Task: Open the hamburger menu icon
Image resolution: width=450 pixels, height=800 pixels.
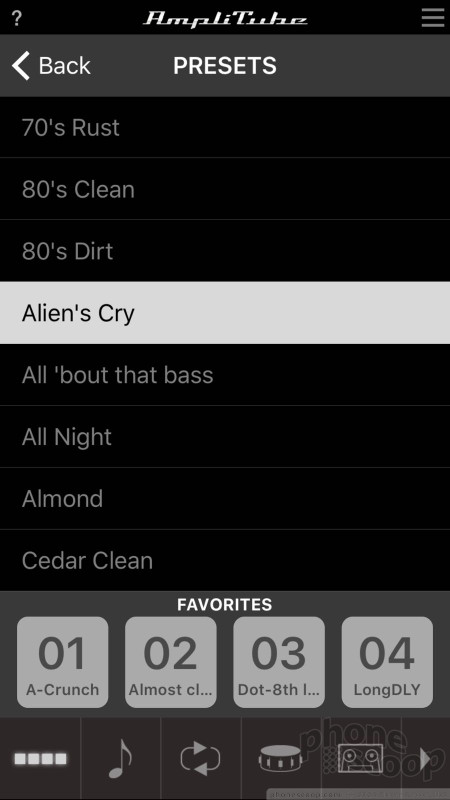Action: click(433, 17)
